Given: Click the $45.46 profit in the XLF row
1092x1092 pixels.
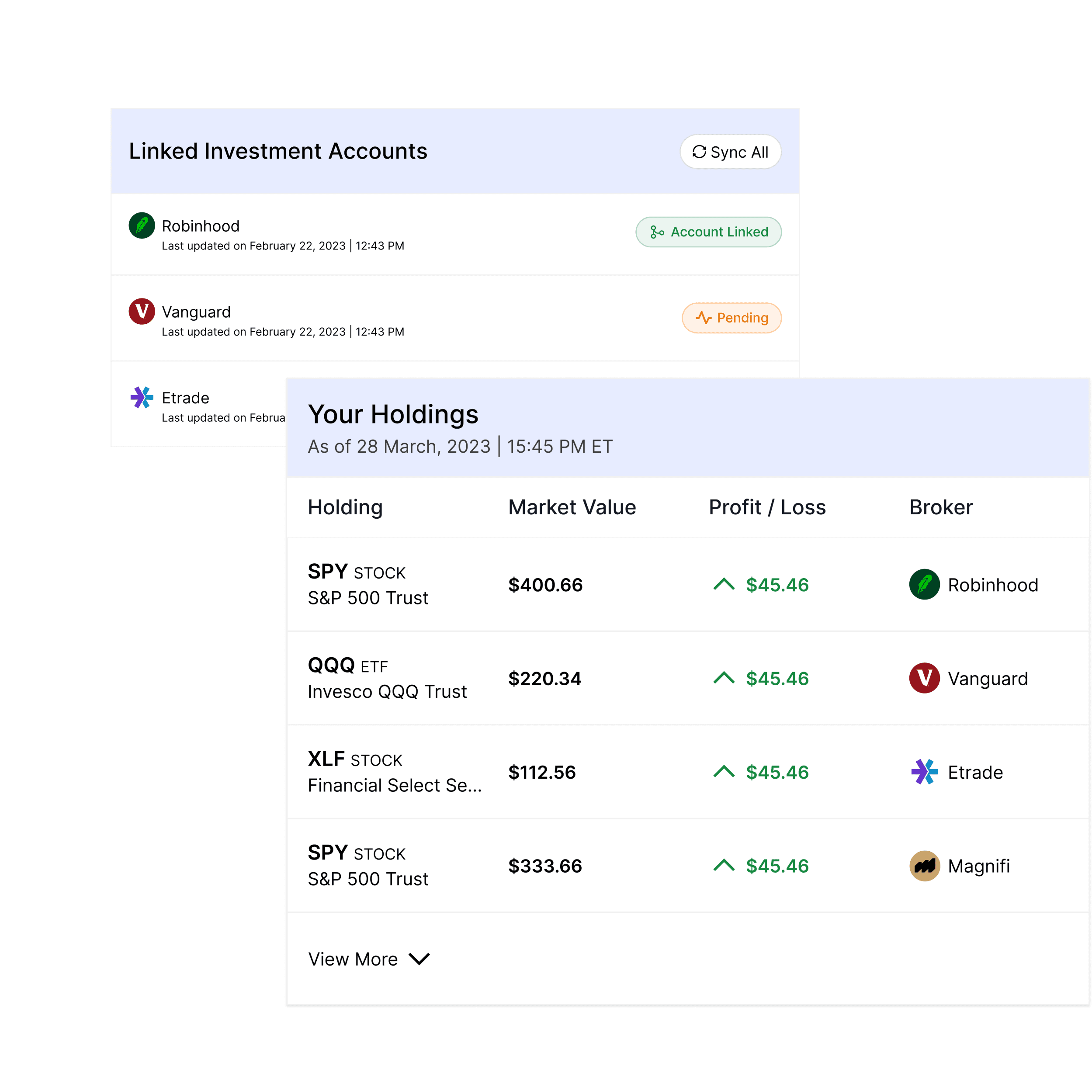Looking at the screenshot, I should pos(777,773).
